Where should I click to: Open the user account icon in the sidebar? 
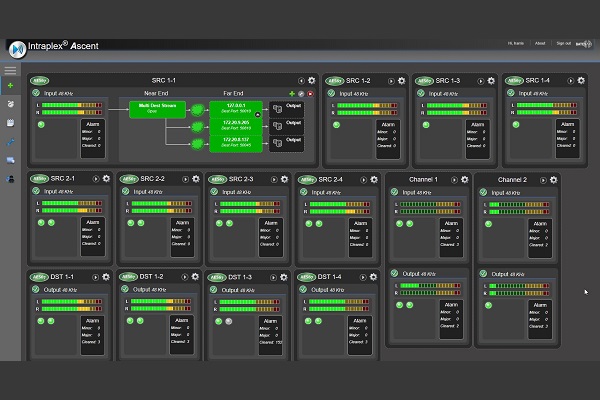point(10,179)
